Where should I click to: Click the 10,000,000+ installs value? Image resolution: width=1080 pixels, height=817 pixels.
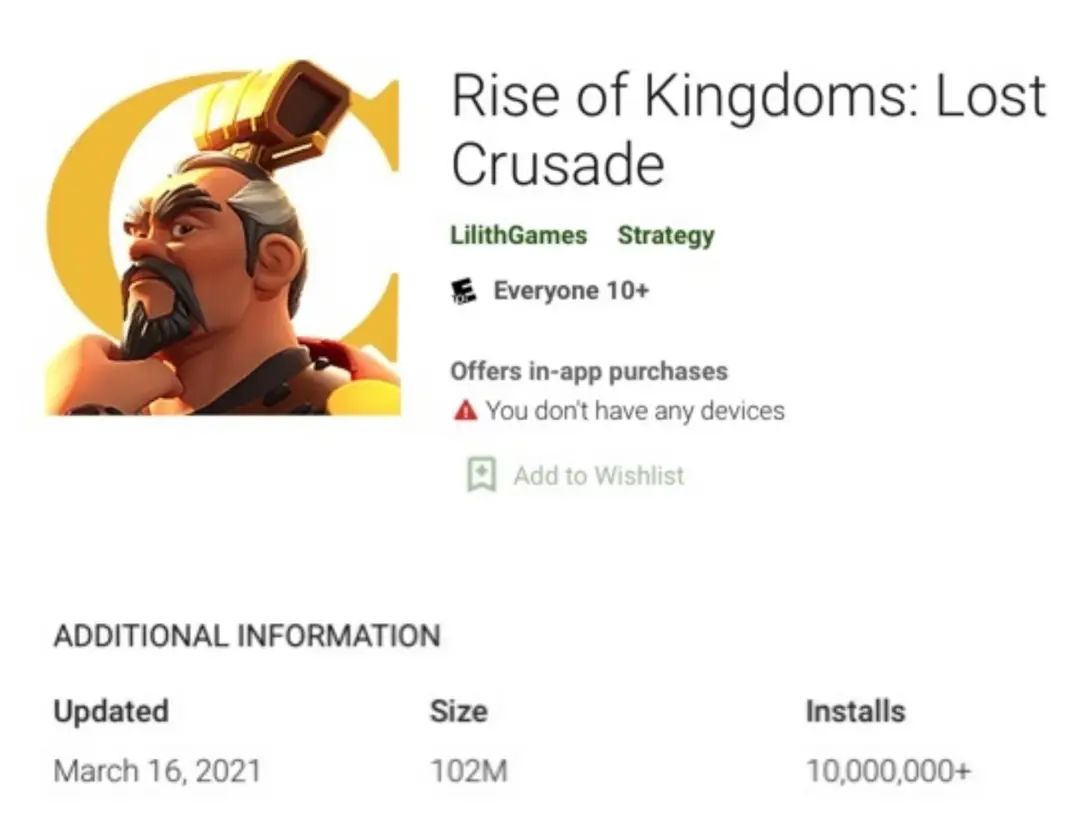tap(889, 770)
